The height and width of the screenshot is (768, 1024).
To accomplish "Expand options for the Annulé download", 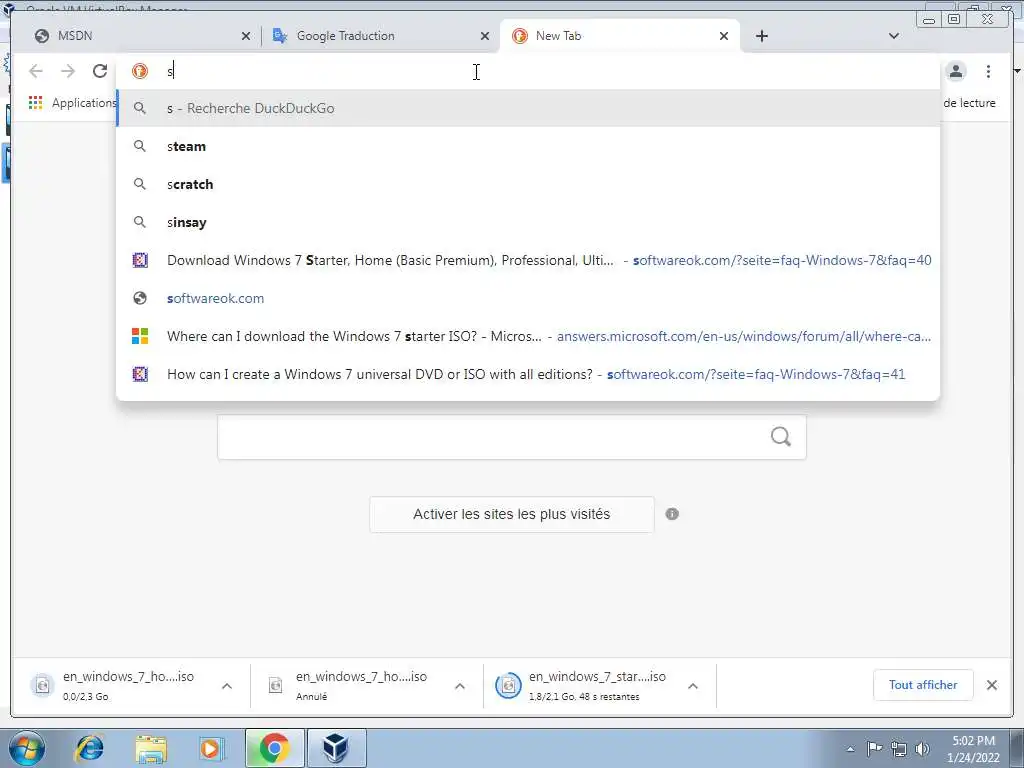I will 460,686.
